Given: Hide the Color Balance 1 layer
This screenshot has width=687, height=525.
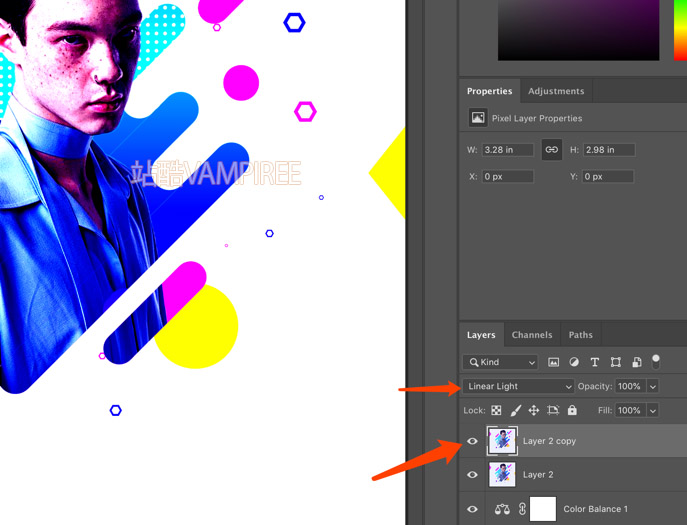Looking at the screenshot, I should coord(472,509).
